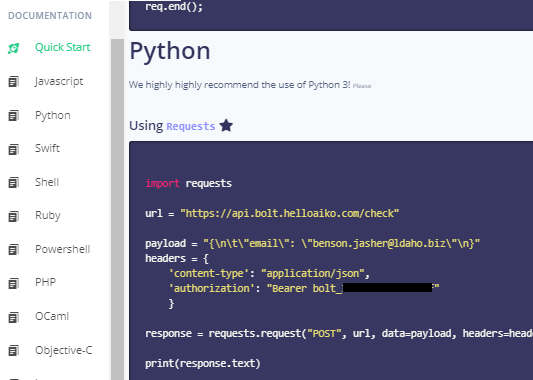
Task: Go to the OCaml examples
Action: [52, 316]
